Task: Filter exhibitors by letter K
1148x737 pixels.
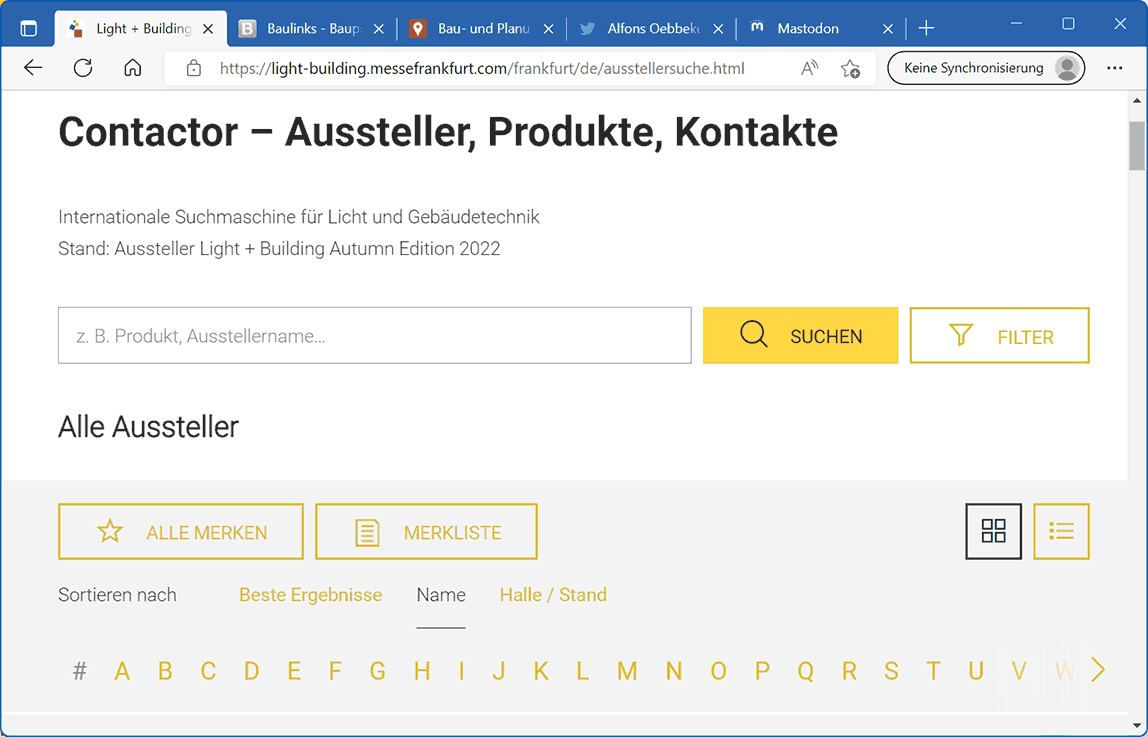Action: [x=541, y=670]
